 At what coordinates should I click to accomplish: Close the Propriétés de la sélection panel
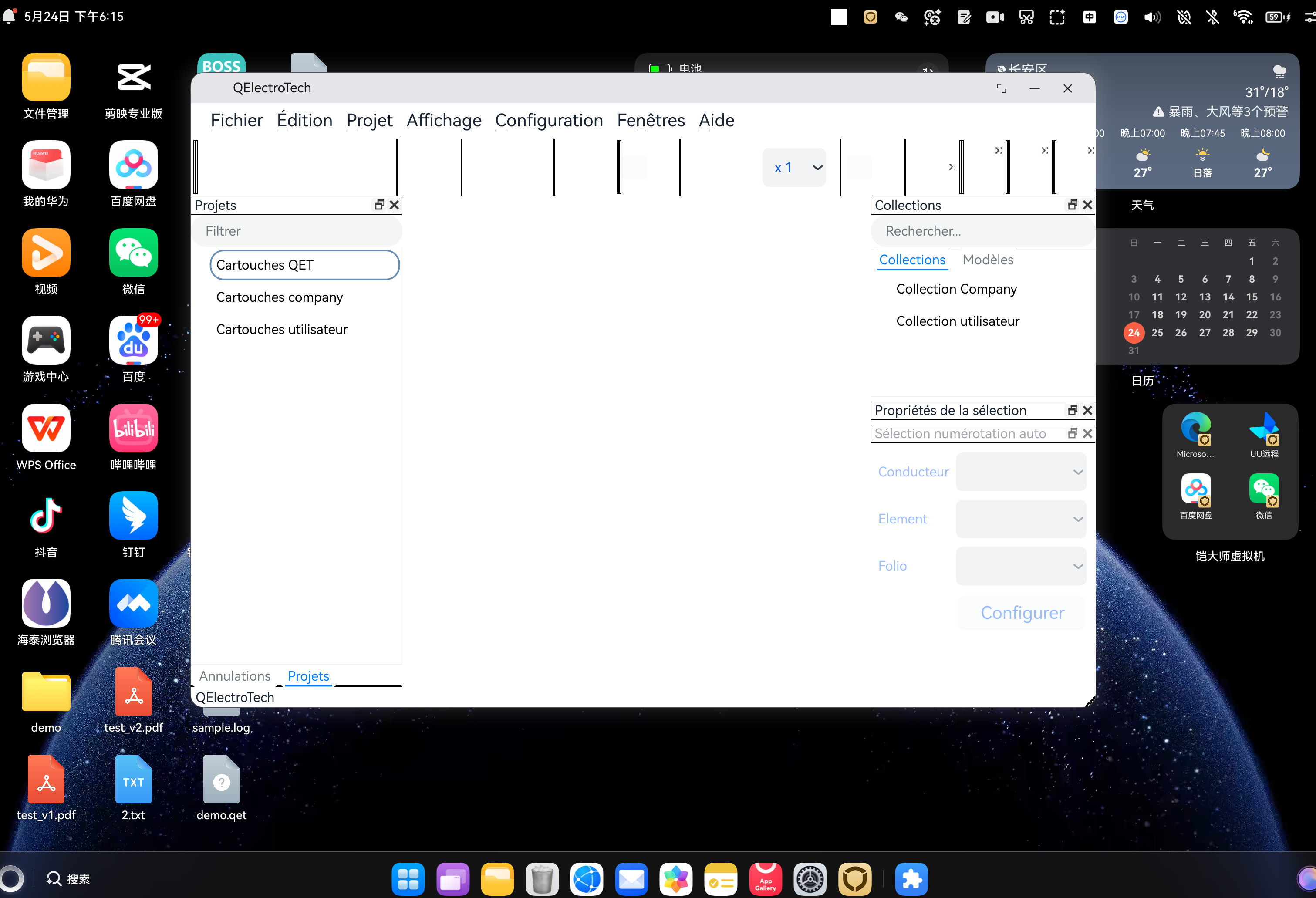[x=1087, y=410]
